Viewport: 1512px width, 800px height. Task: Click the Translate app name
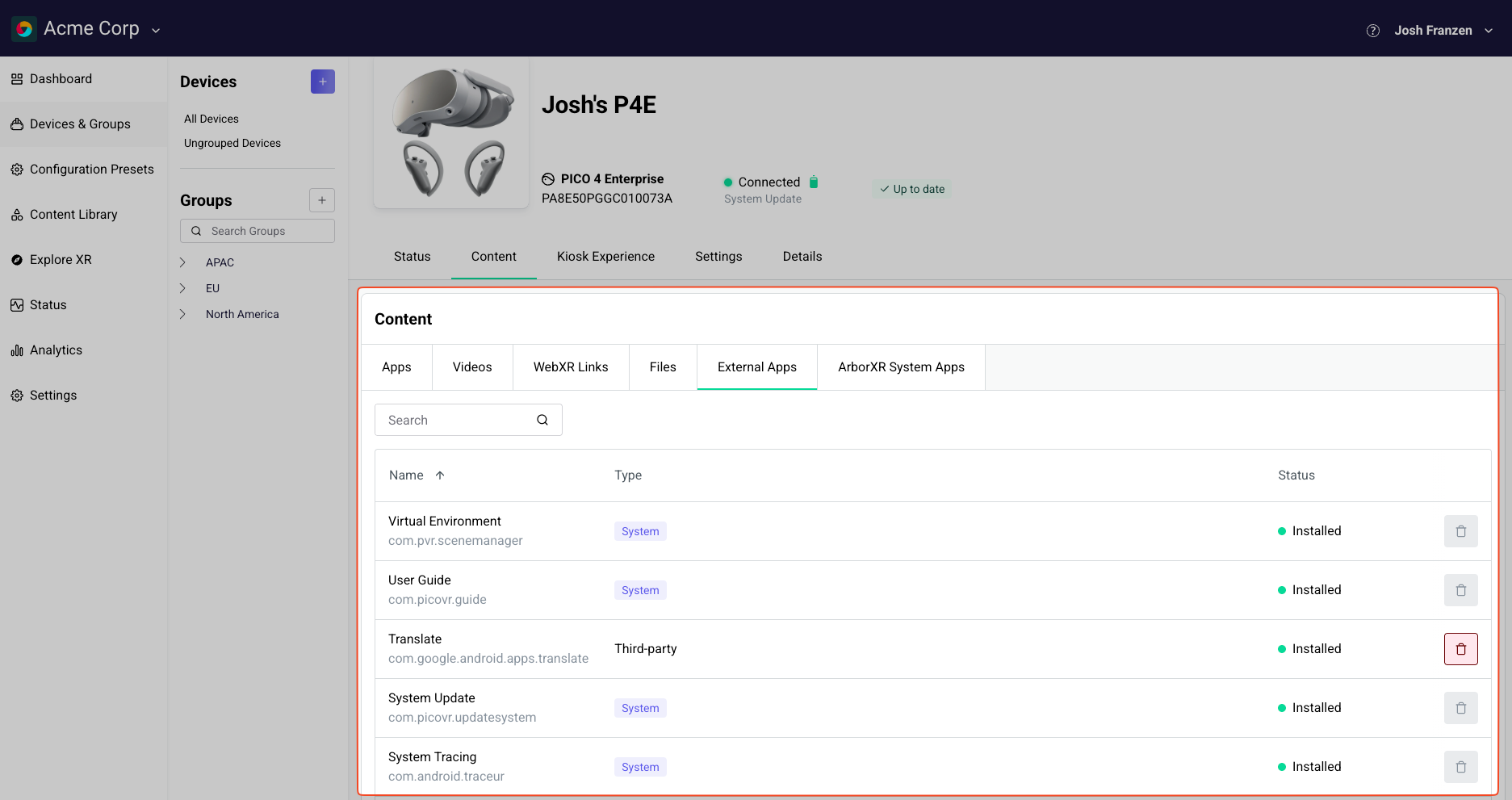coord(415,639)
